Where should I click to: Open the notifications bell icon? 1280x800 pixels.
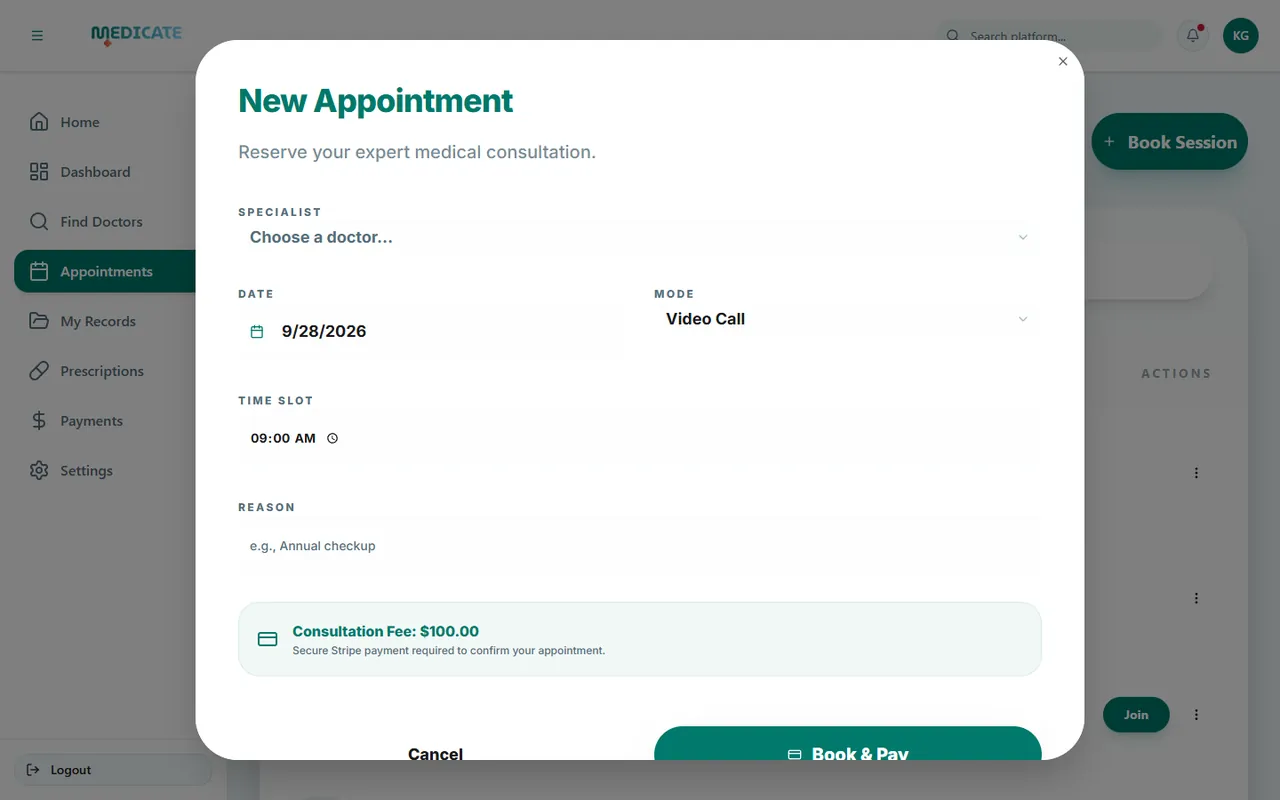coord(1193,36)
